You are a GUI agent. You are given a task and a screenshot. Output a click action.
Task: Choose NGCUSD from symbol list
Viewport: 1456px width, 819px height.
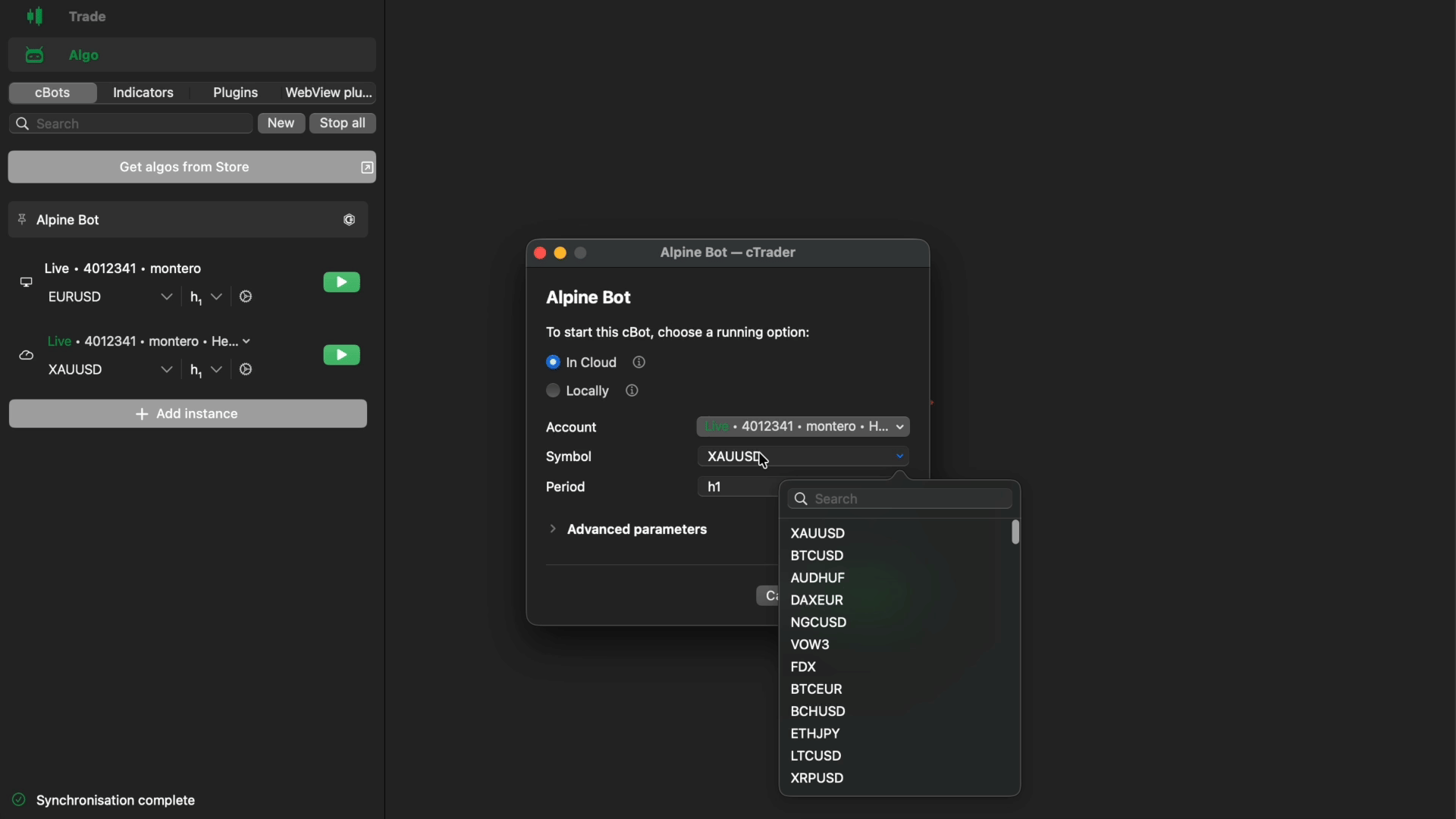[819, 623]
